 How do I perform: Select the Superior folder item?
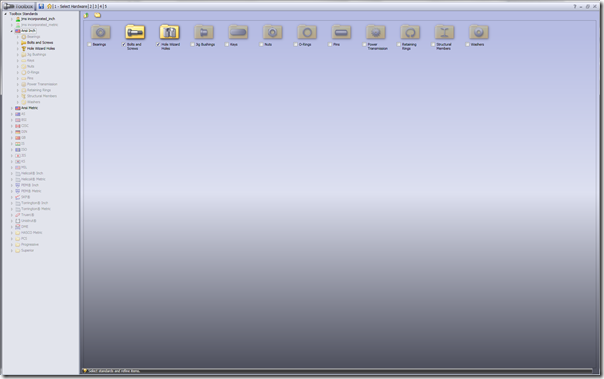tap(27, 251)
